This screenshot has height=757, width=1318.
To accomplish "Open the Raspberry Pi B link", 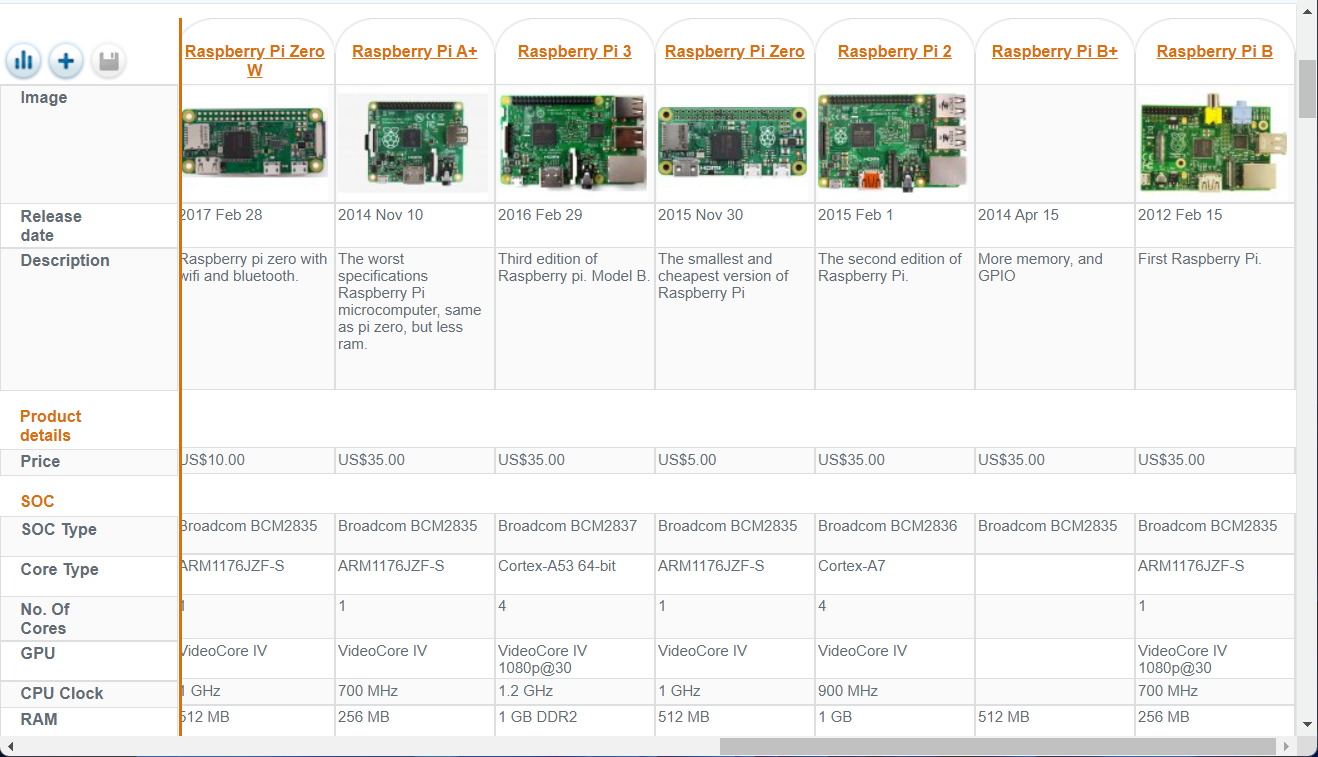I will (x=1214, y=51).
